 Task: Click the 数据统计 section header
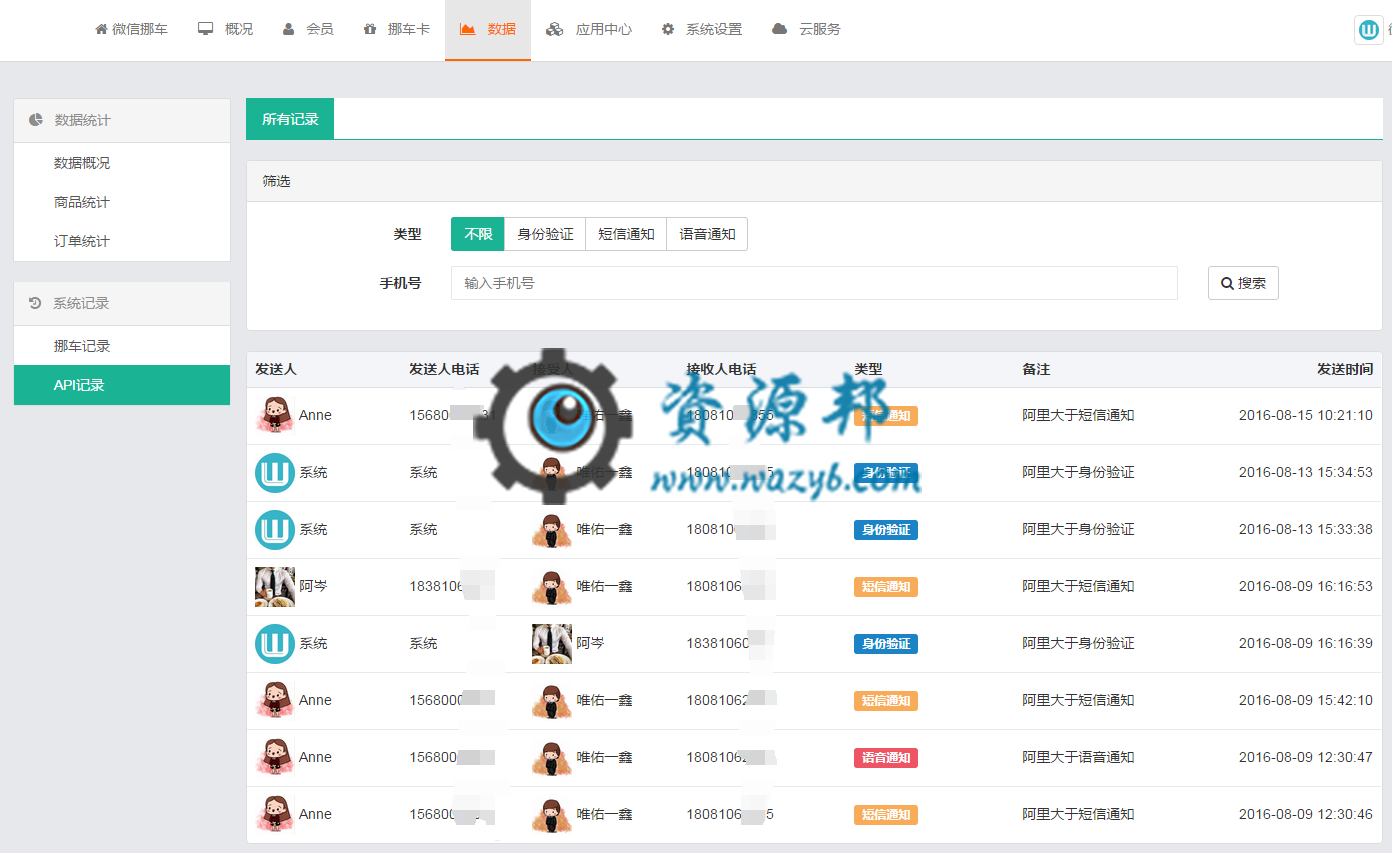click(x=122, y=120)
